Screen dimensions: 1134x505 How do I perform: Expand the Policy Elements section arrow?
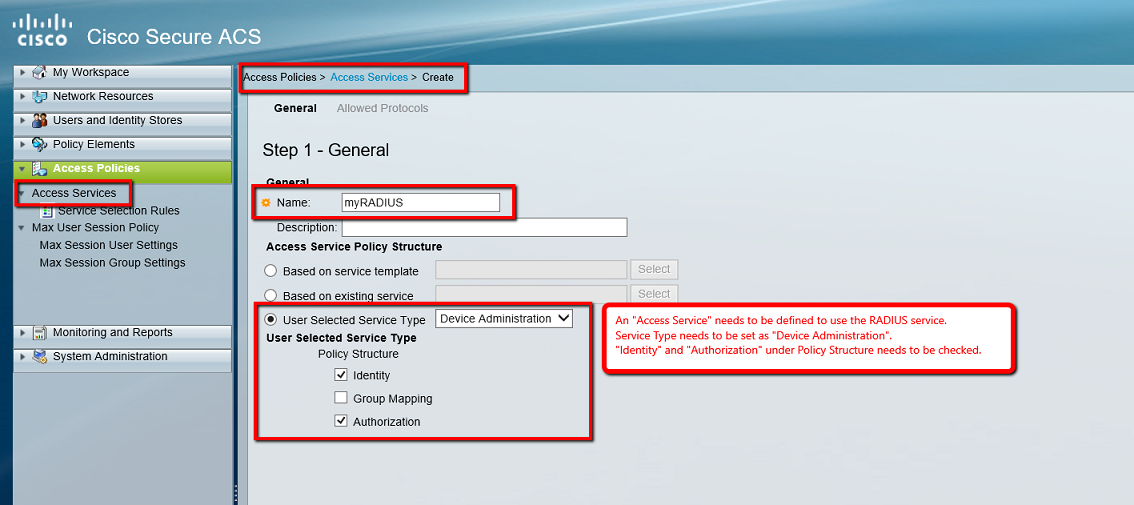(23, 145)
